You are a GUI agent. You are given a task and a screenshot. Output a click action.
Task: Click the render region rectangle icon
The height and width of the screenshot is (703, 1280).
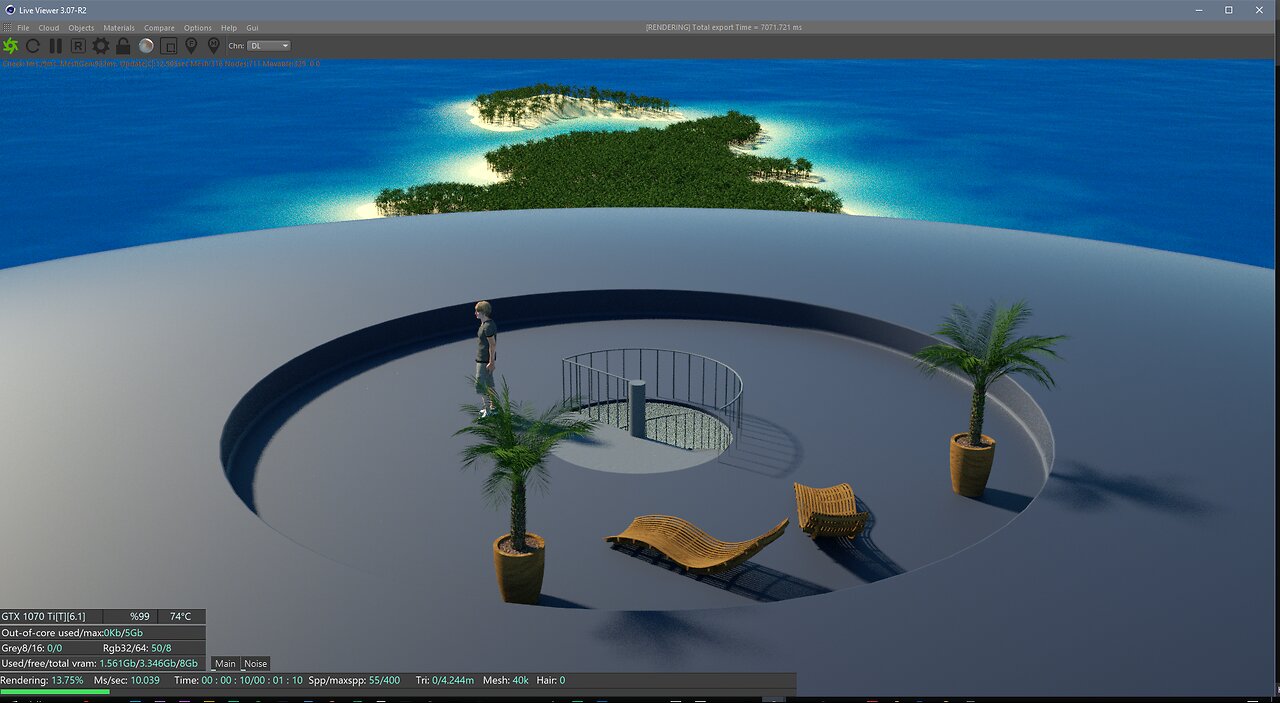pos(169,46)
